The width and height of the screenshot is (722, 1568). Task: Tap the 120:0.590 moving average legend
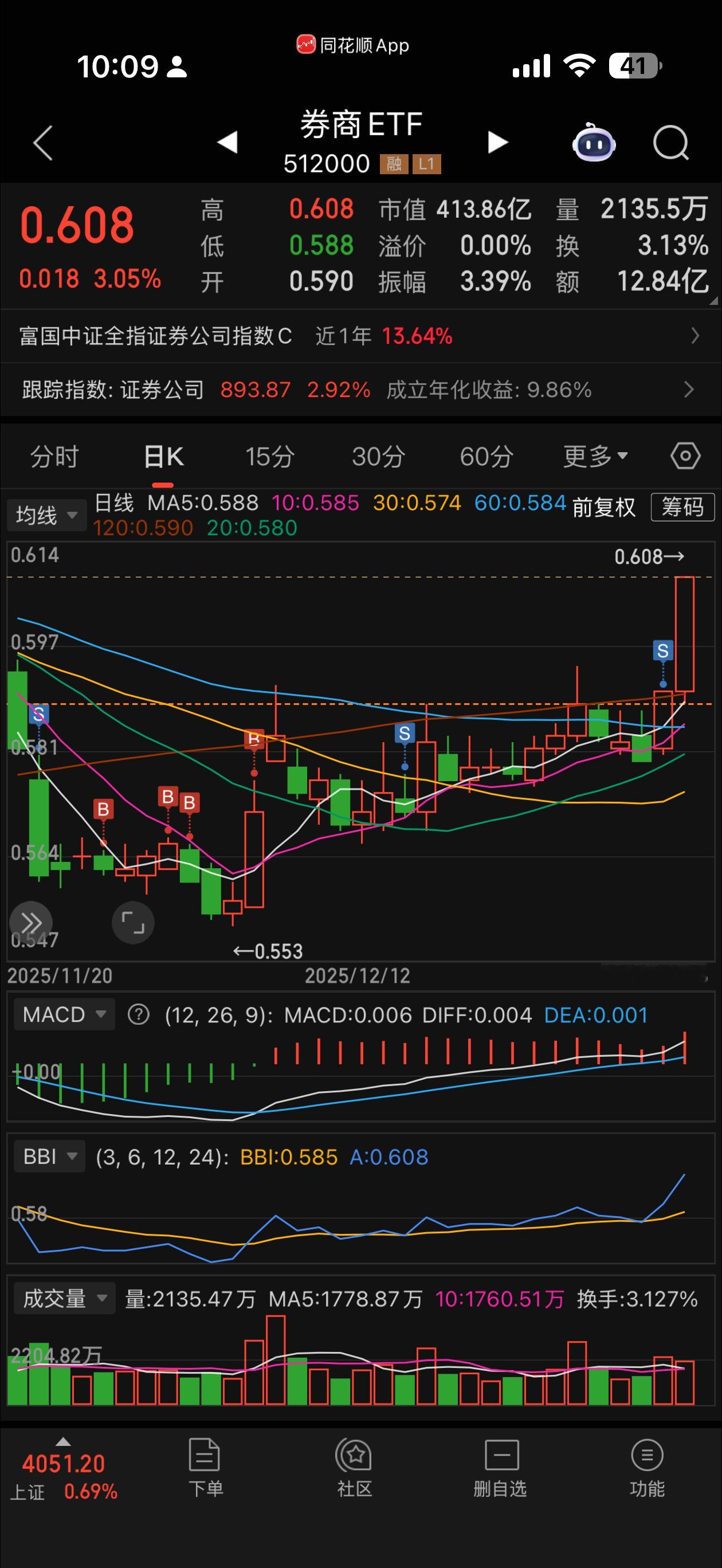coord(143,528)
